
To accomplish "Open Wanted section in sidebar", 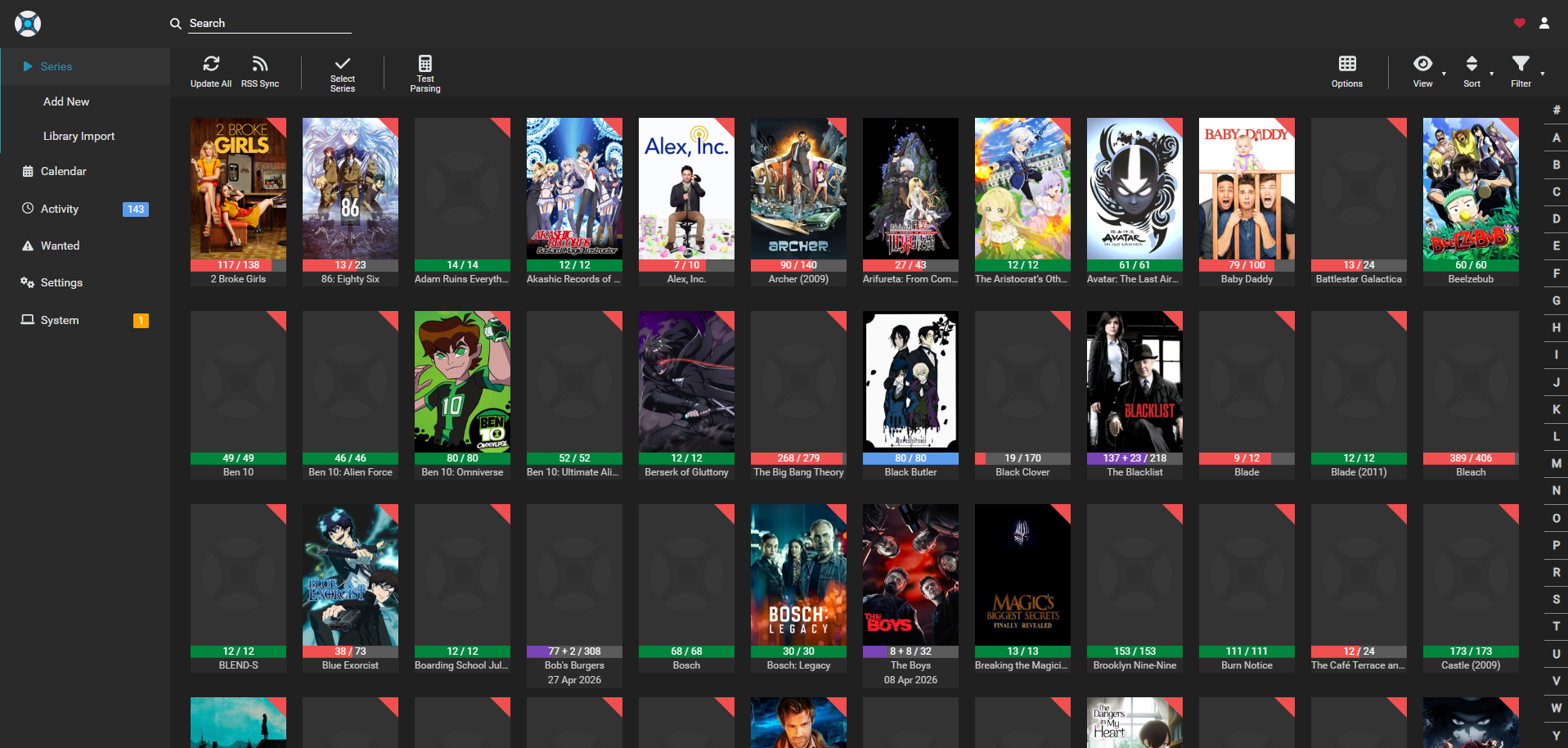I will coord(60,246).
